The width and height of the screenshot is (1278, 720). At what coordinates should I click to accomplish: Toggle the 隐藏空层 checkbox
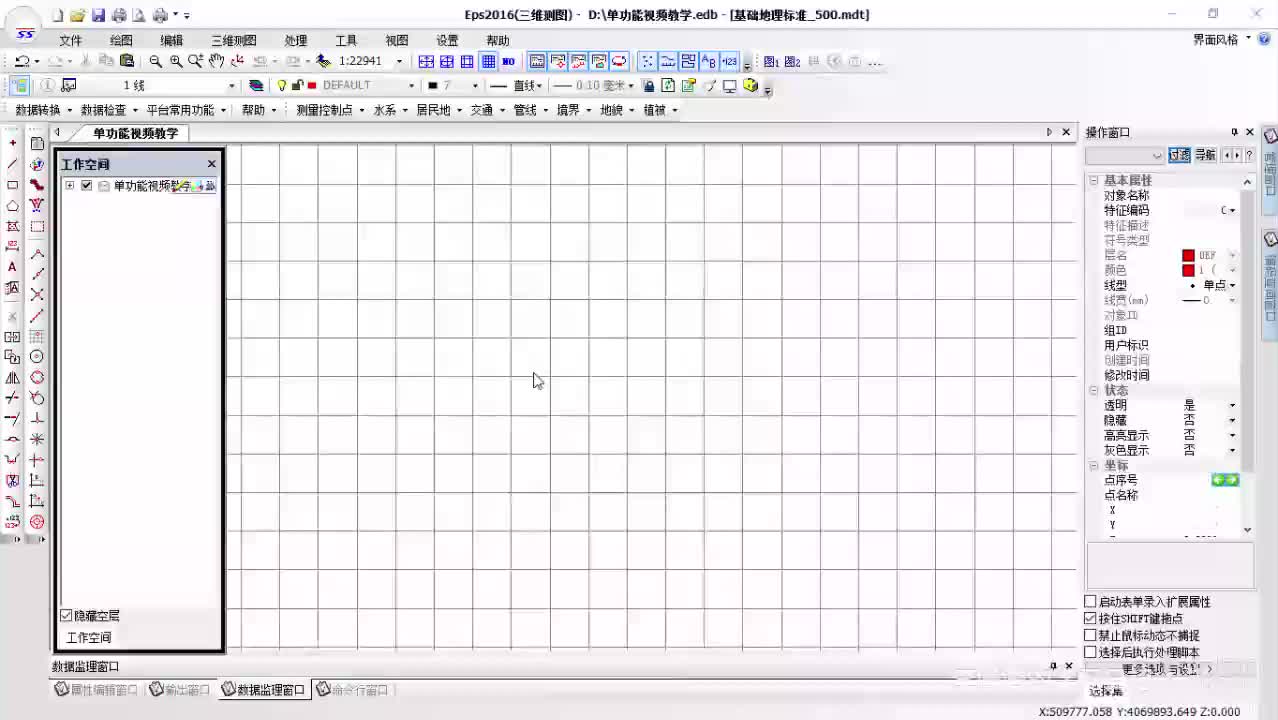[66, 616]
